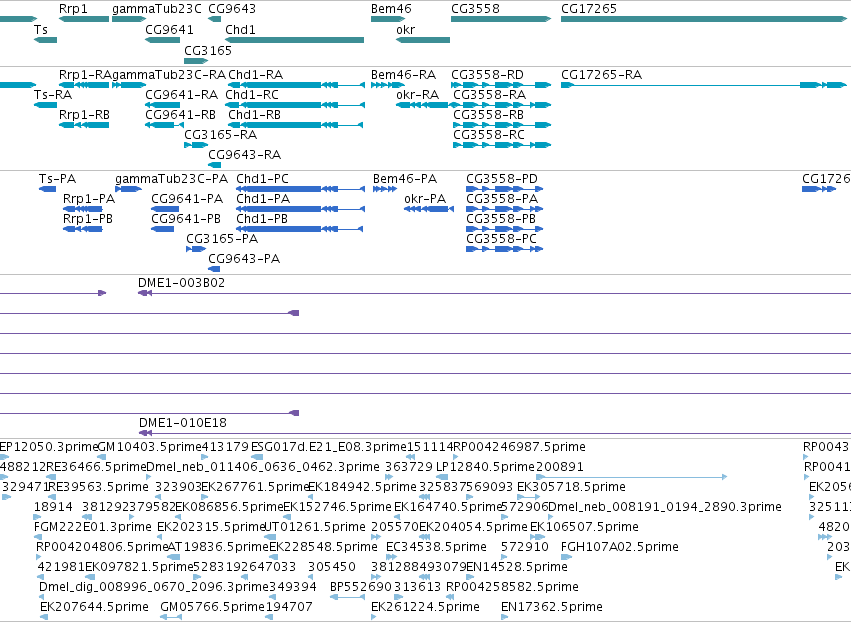Select the okr gene arrow glyph
Image resolution: width=851 pixels, height=622 pixels.
(x=423, y=40)
